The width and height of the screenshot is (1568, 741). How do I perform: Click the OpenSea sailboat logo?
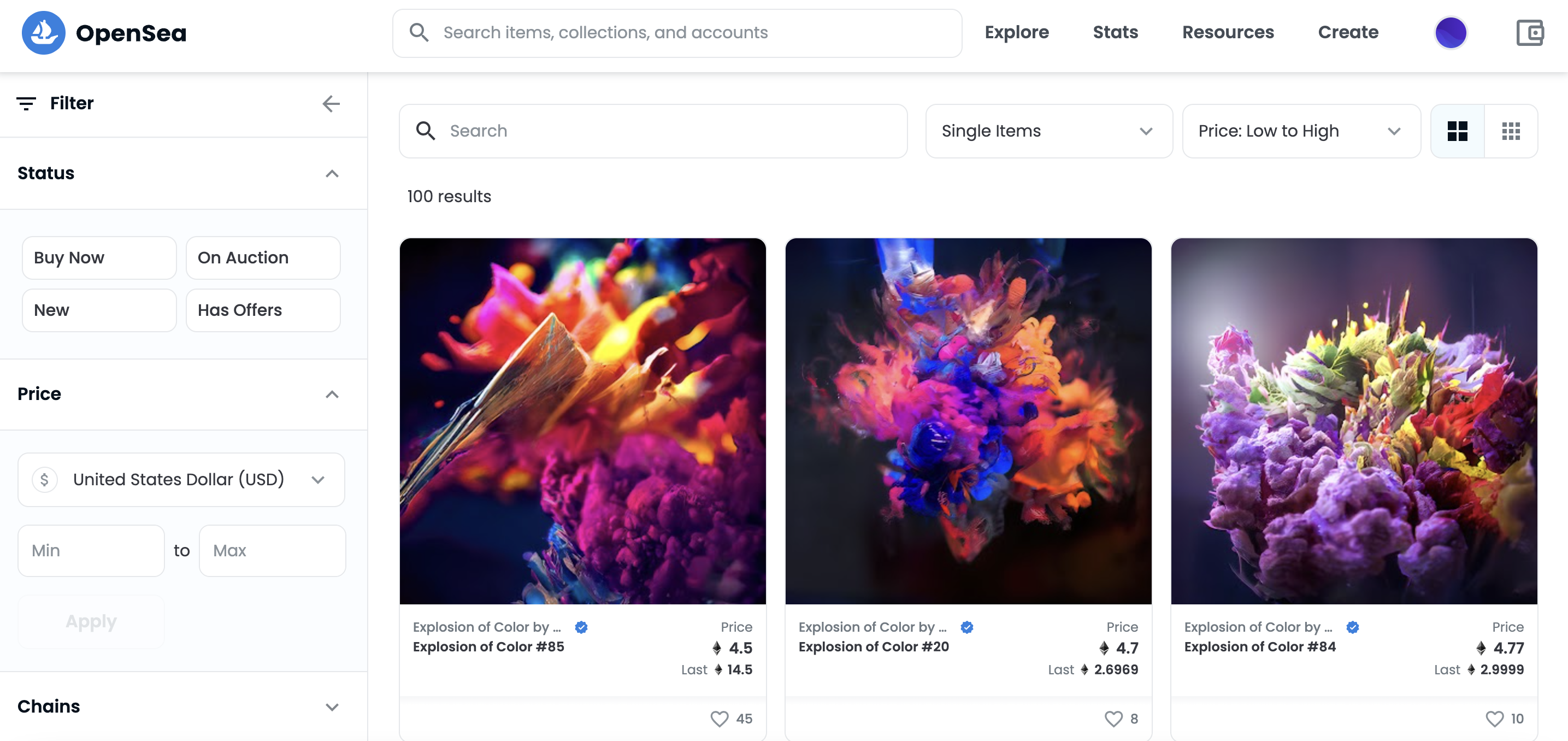tap(43, 33)
